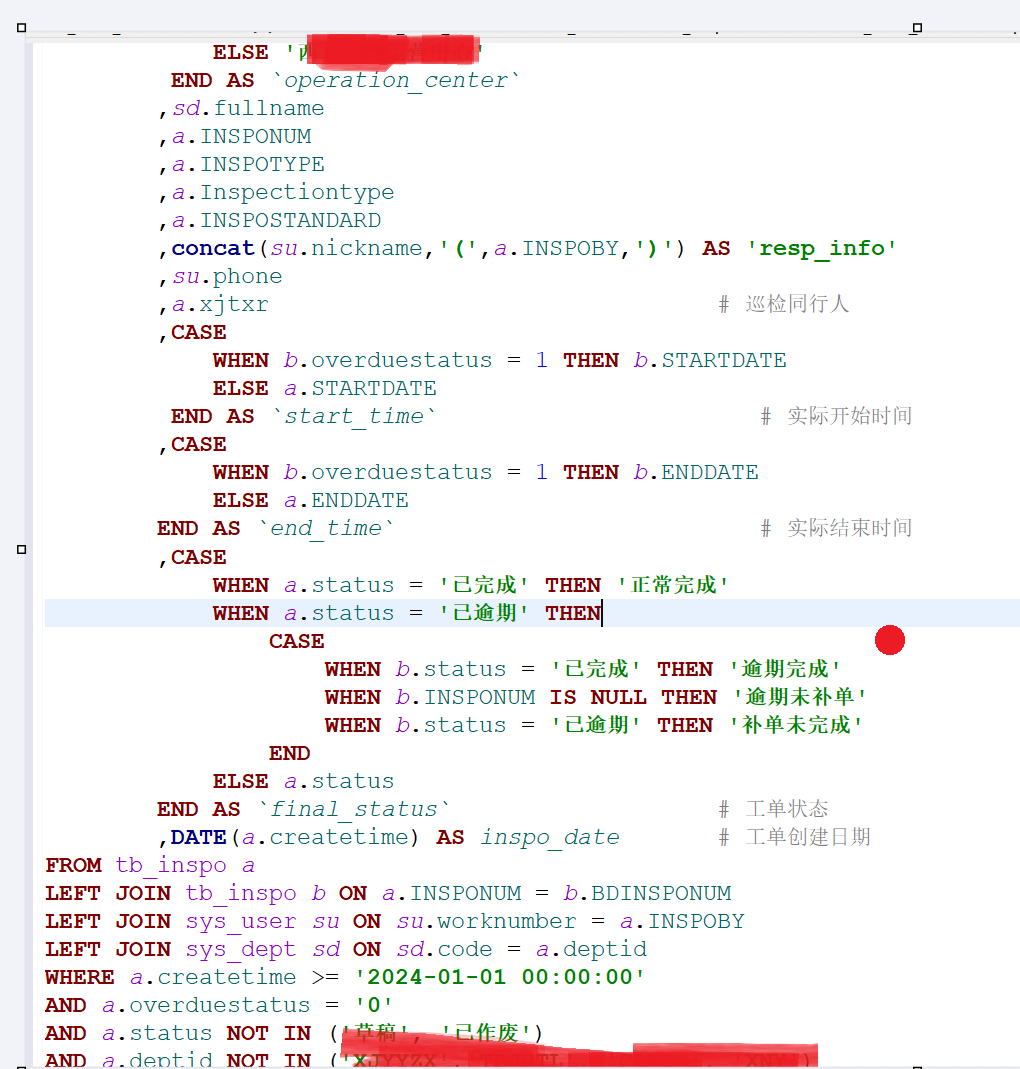Click the `start_time` alias
The image size is (1020, 1069).
point(354,417)
